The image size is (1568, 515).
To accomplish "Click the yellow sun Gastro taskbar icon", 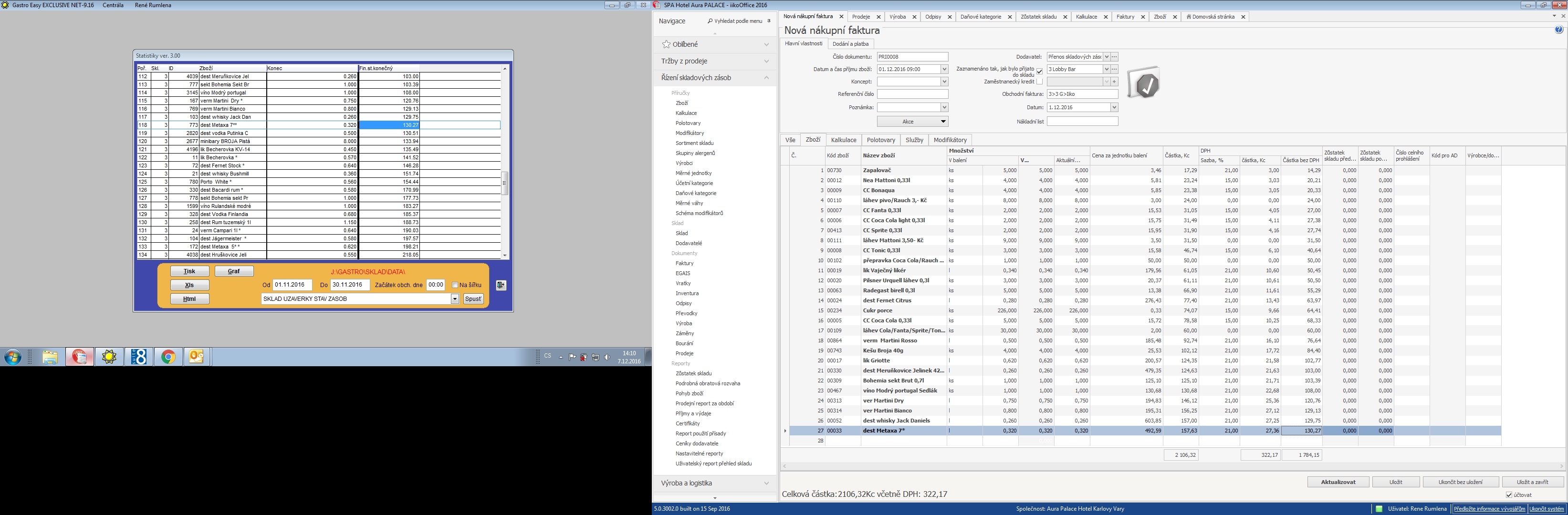I will pyautogui.click(x=109, y=357).
